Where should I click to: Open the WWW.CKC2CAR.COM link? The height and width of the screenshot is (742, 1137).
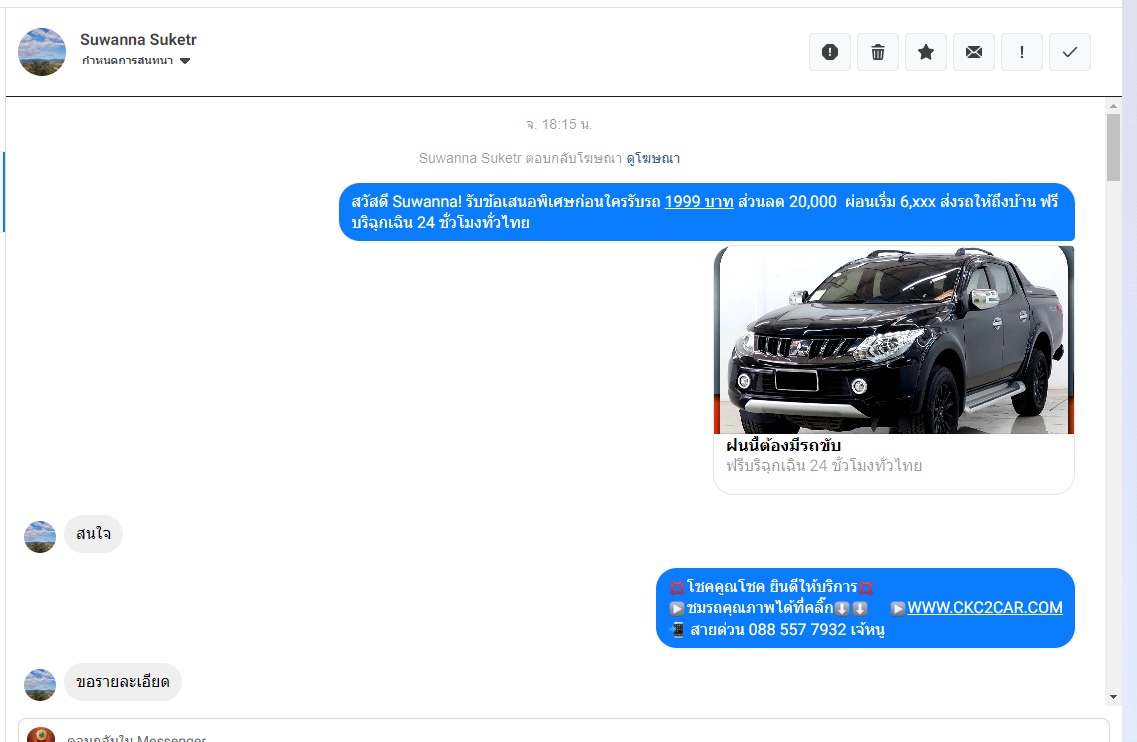coord(984,607)
